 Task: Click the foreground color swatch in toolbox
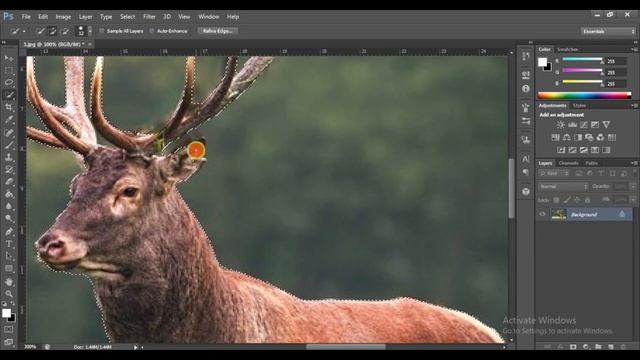tap(6, 313)
